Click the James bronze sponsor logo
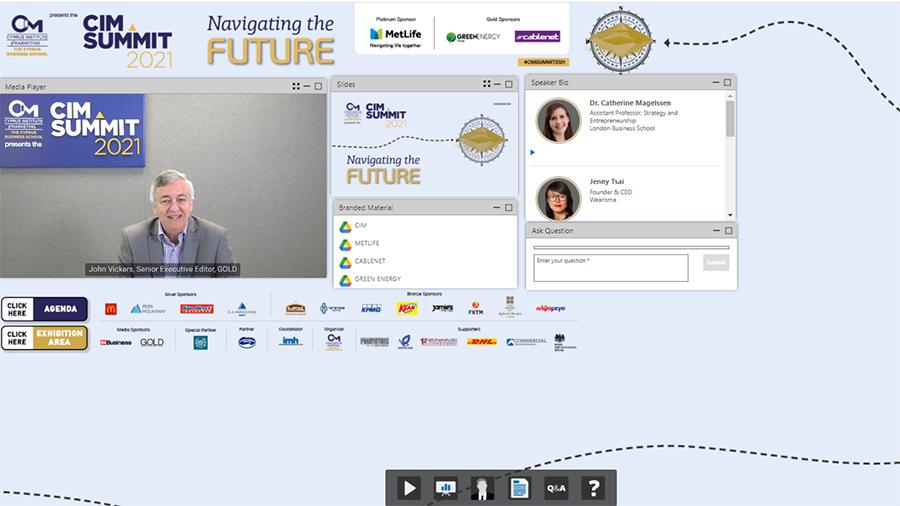Viewport: 900px width, 506px height. pos(443,308)
